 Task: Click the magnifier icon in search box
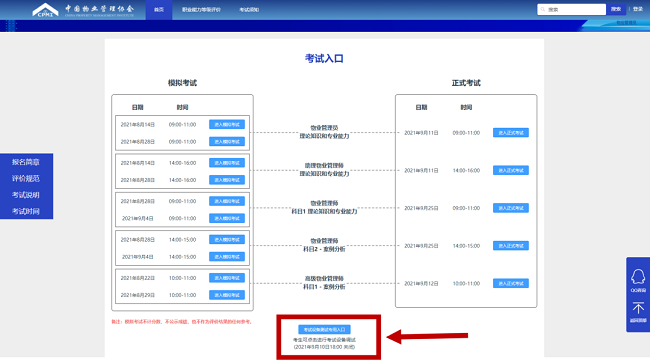tap(543, 9)
